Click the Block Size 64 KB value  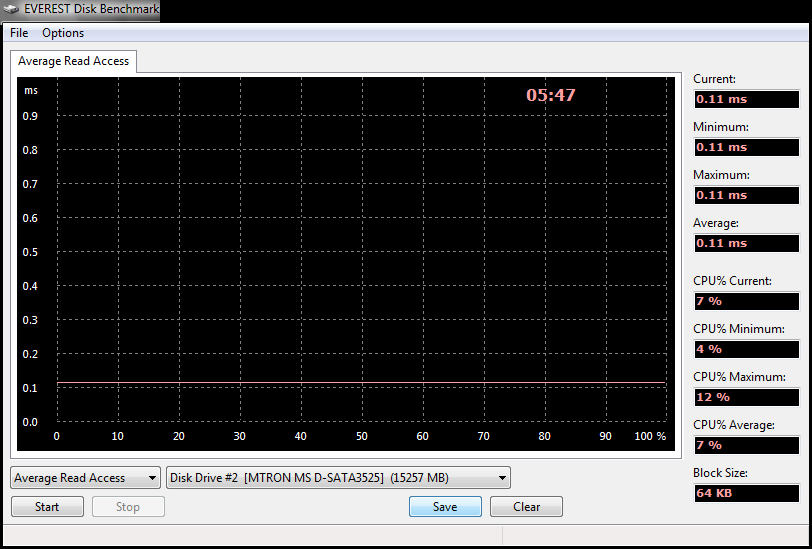coord(747,493)
